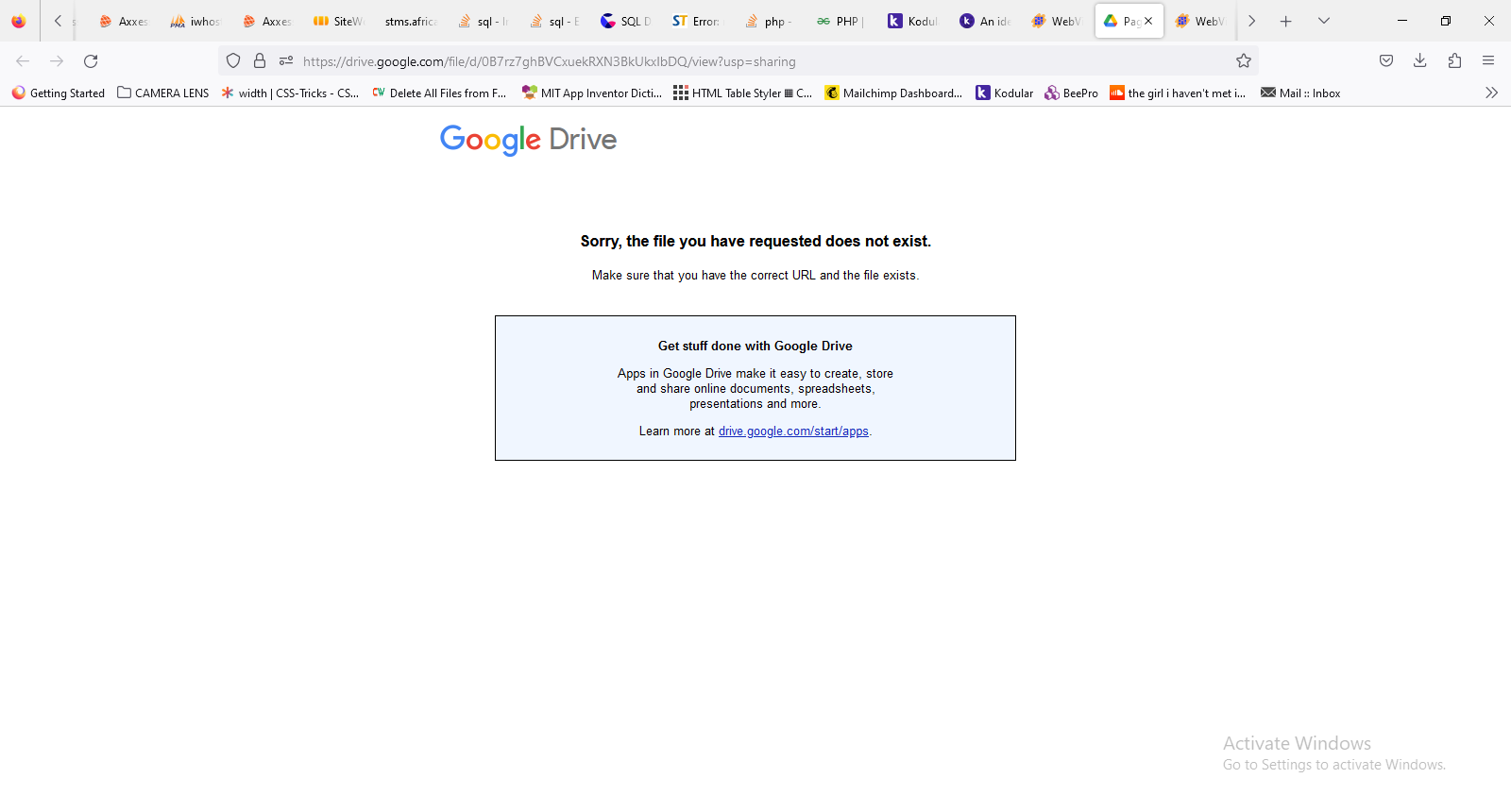Open the HTML Table Styler bookmark
The image size is (1511, 812).
click(x=742, y=93)
